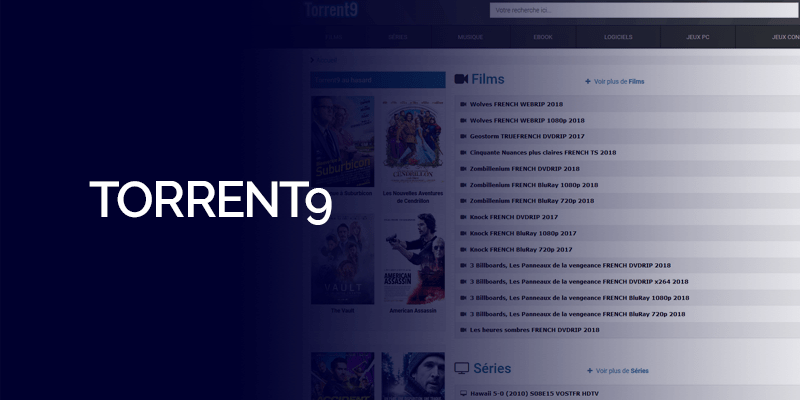
Task: Open 'Knock FRENCH BluRay 720p 2017'
Action: pyautogui.click(x=521, y=250)
